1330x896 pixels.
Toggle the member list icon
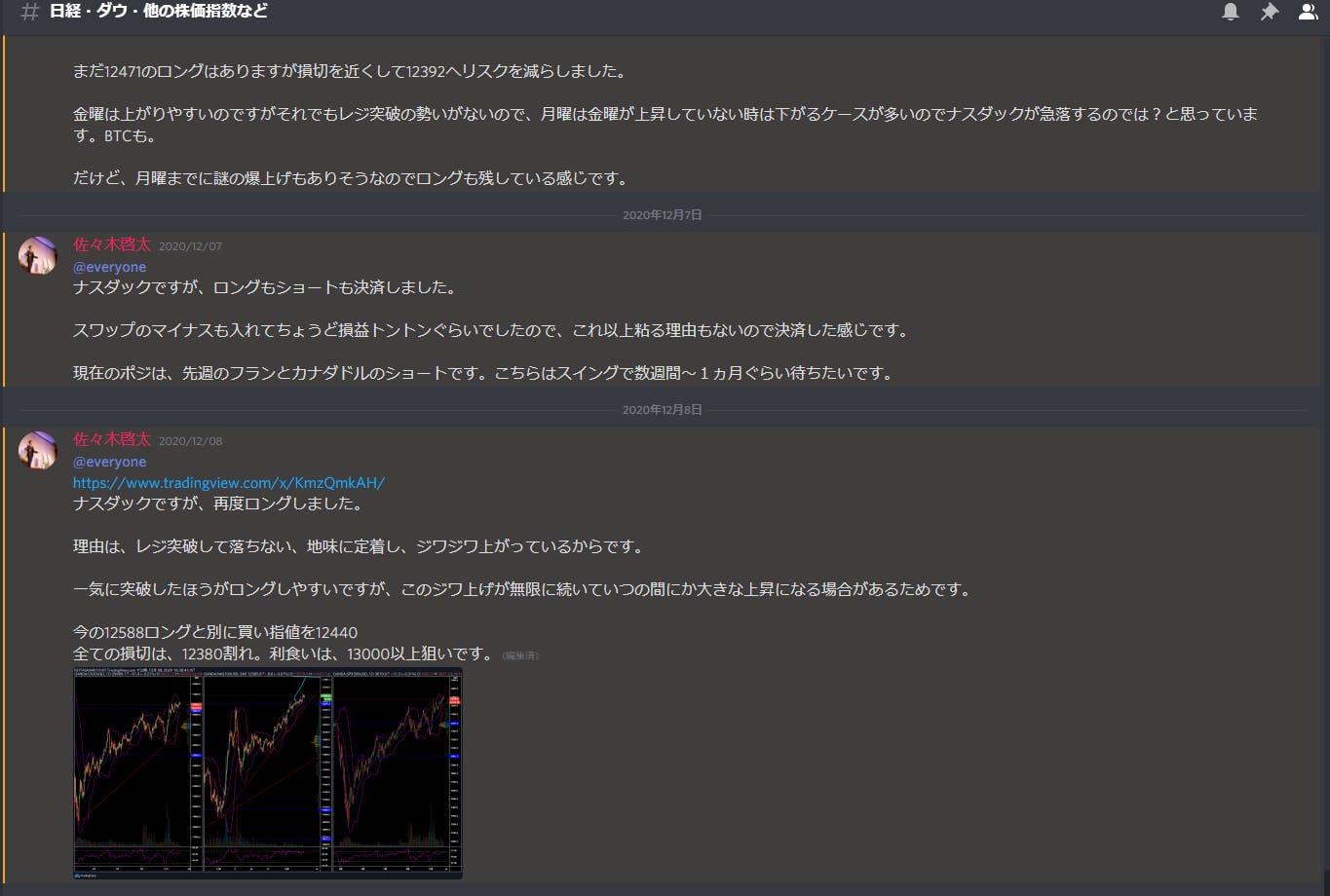[1308, 12]
